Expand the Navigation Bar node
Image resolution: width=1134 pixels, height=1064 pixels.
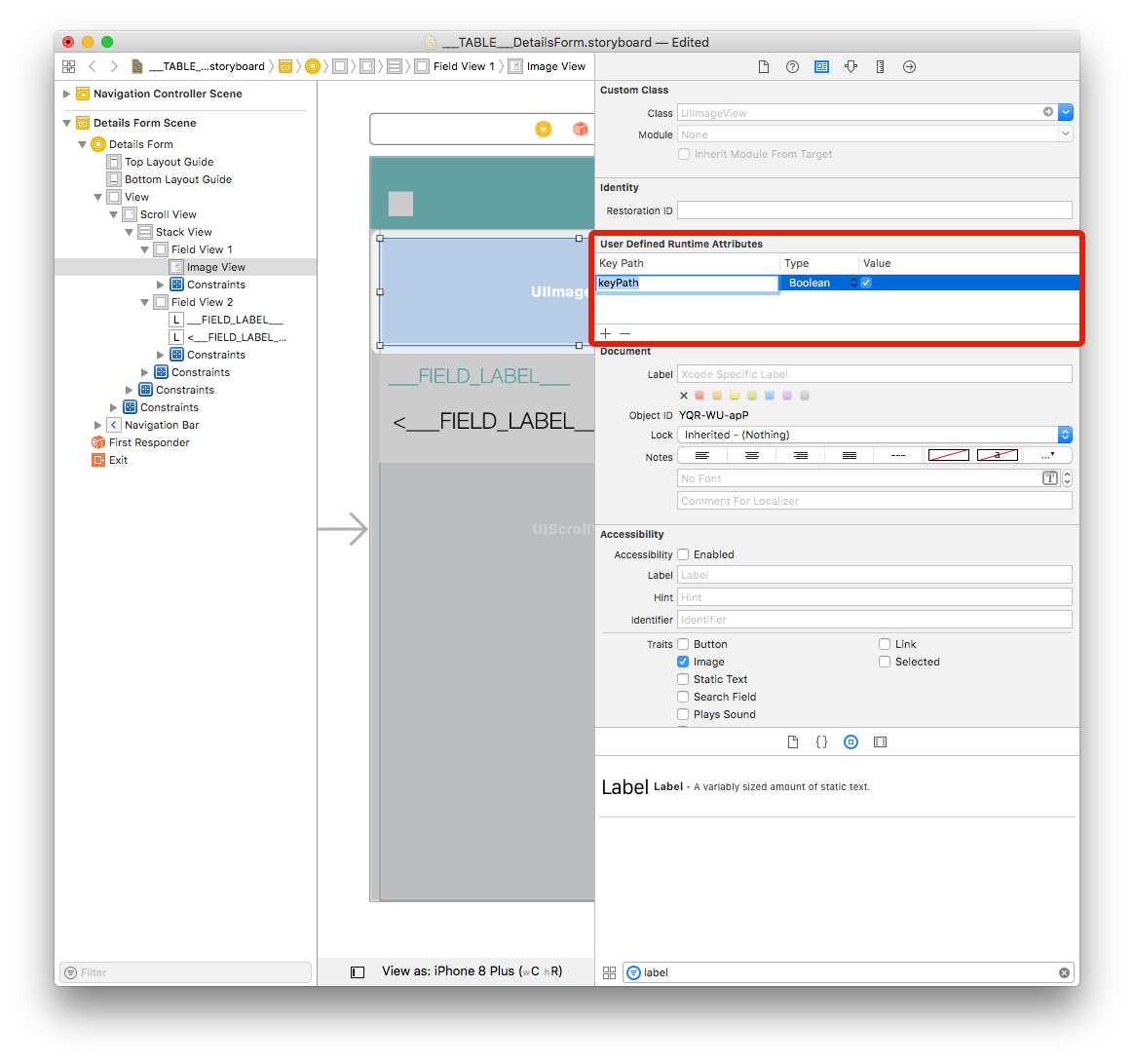(97, 426)
